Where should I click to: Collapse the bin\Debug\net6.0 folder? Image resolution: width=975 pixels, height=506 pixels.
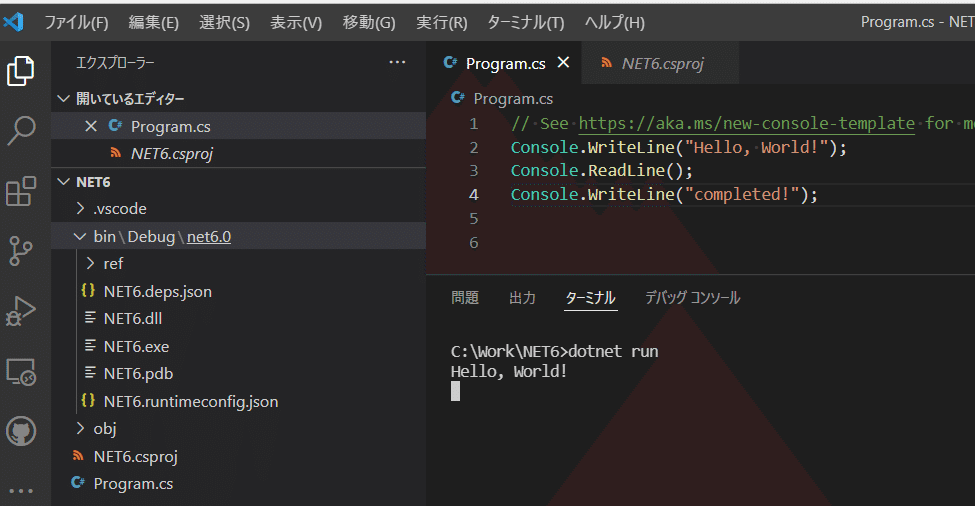[80, 236]
